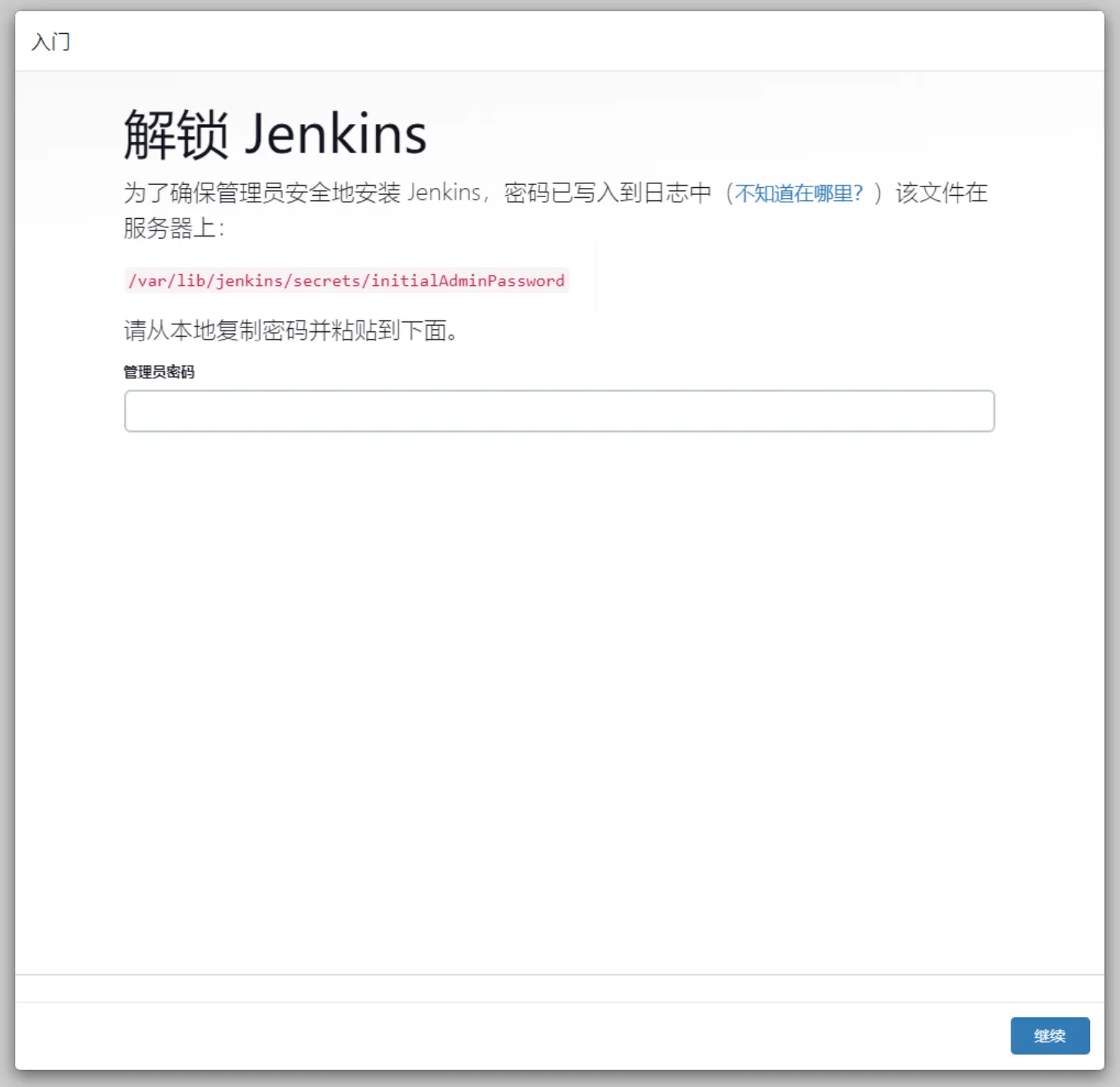1120x1087 pixels.
Task: Click the 解锁 Jenkins page title
Action: tap(275, 131)
